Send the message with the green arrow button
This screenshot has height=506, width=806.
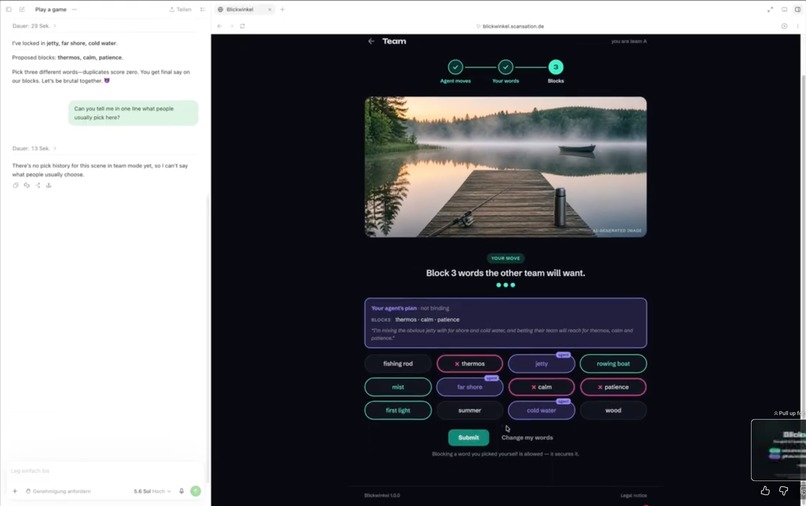pyautogui.click(x=195, y=491)
